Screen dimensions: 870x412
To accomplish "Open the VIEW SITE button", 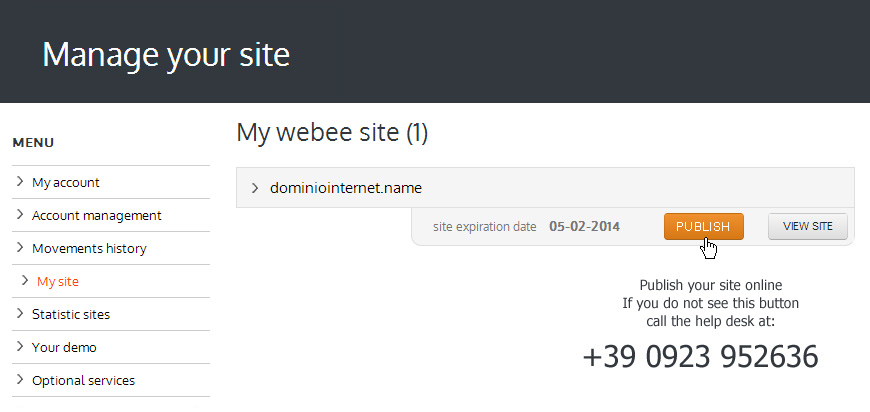I will (x=808, y=227).
